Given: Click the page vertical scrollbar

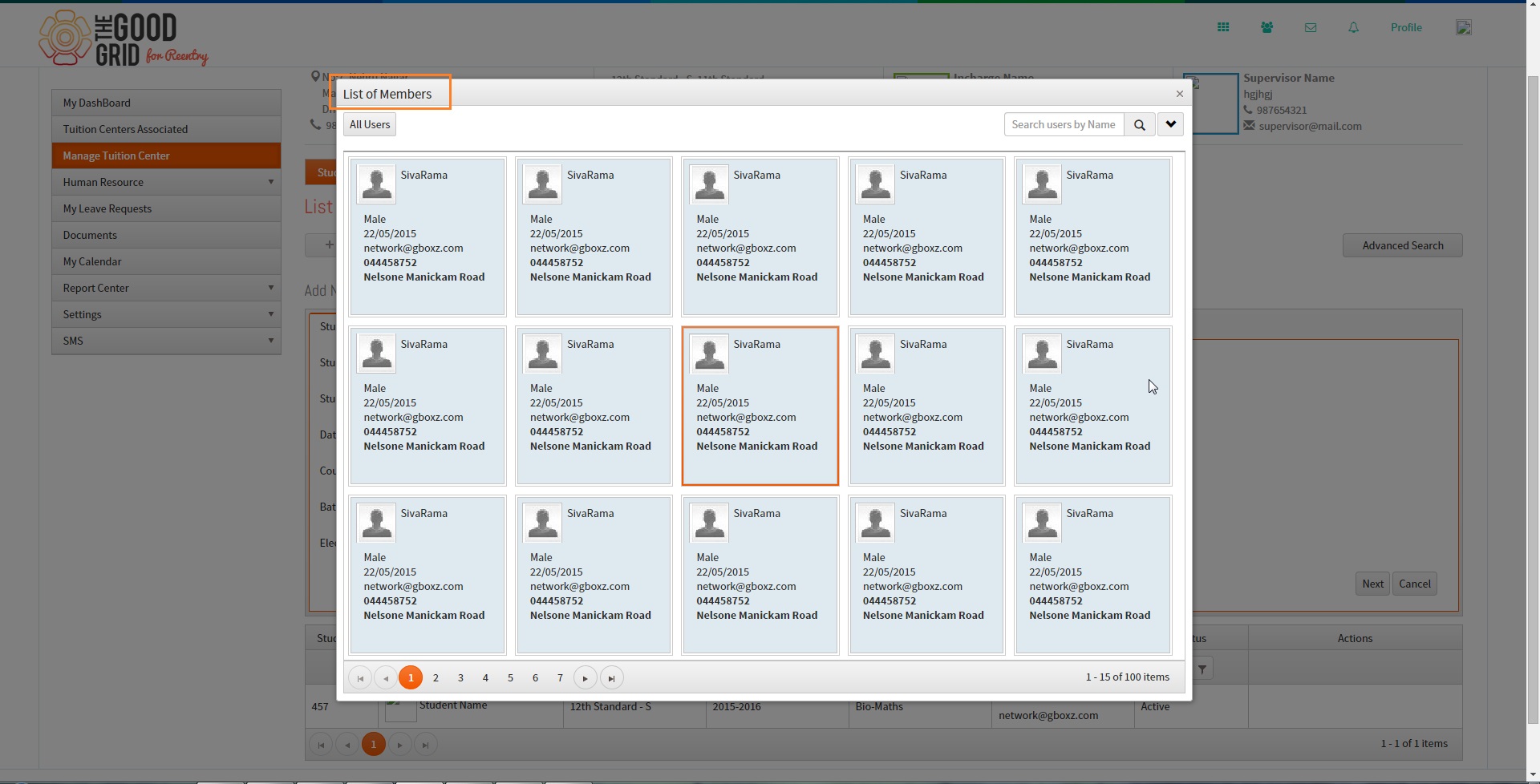Looking at the screenshot, I should (x=1533, y=401).
